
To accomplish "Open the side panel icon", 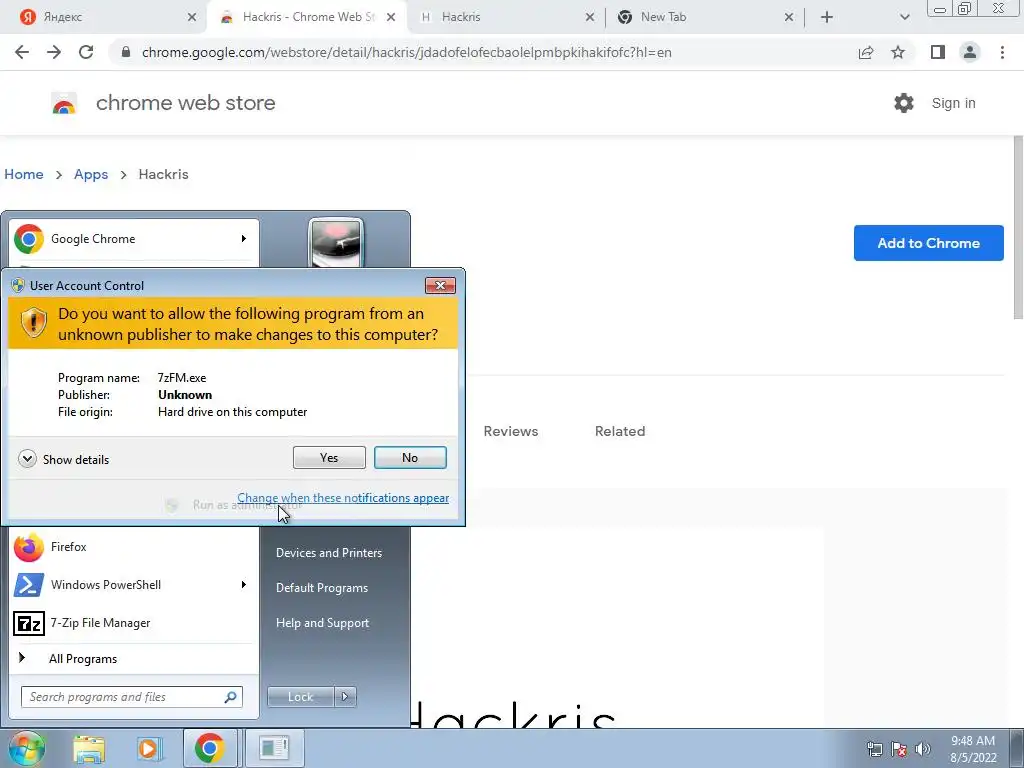I will pos(938,52).
